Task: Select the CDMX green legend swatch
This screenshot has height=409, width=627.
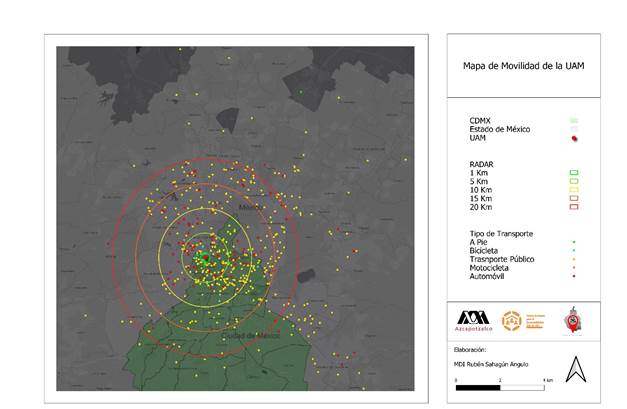Action: click(x=574, y=120)
